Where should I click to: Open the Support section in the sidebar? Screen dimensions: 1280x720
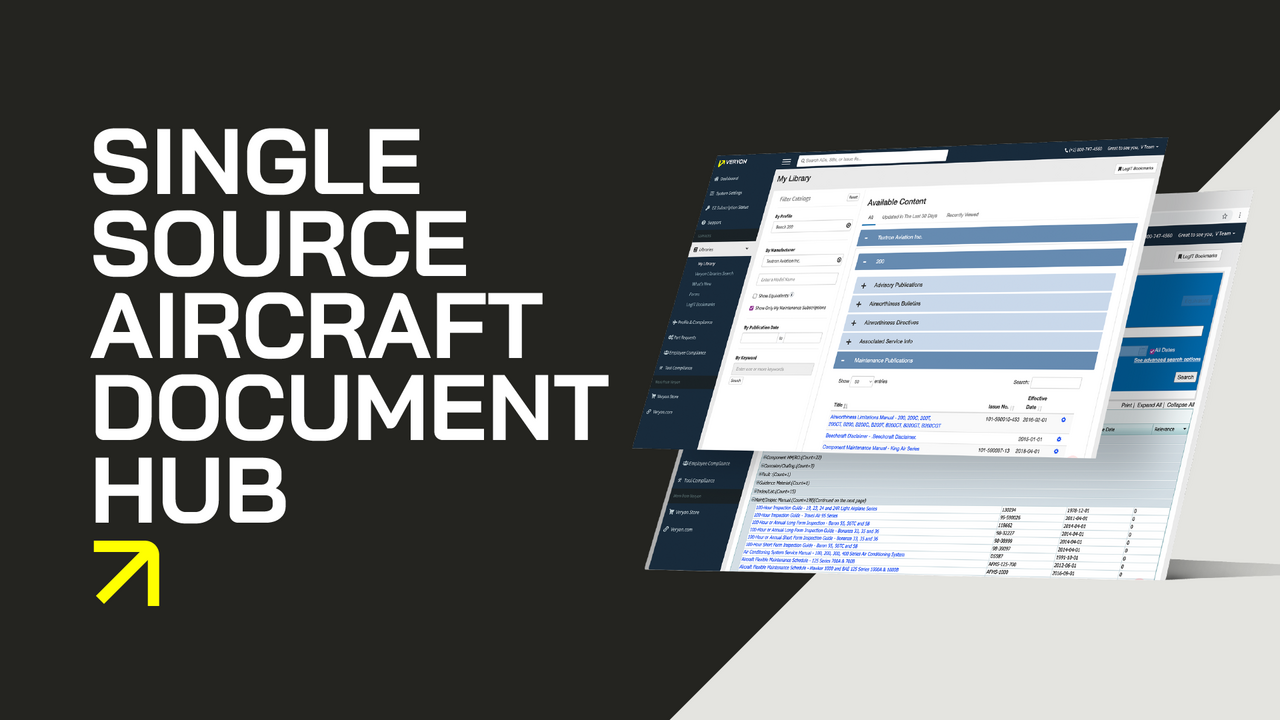(714, 222)
